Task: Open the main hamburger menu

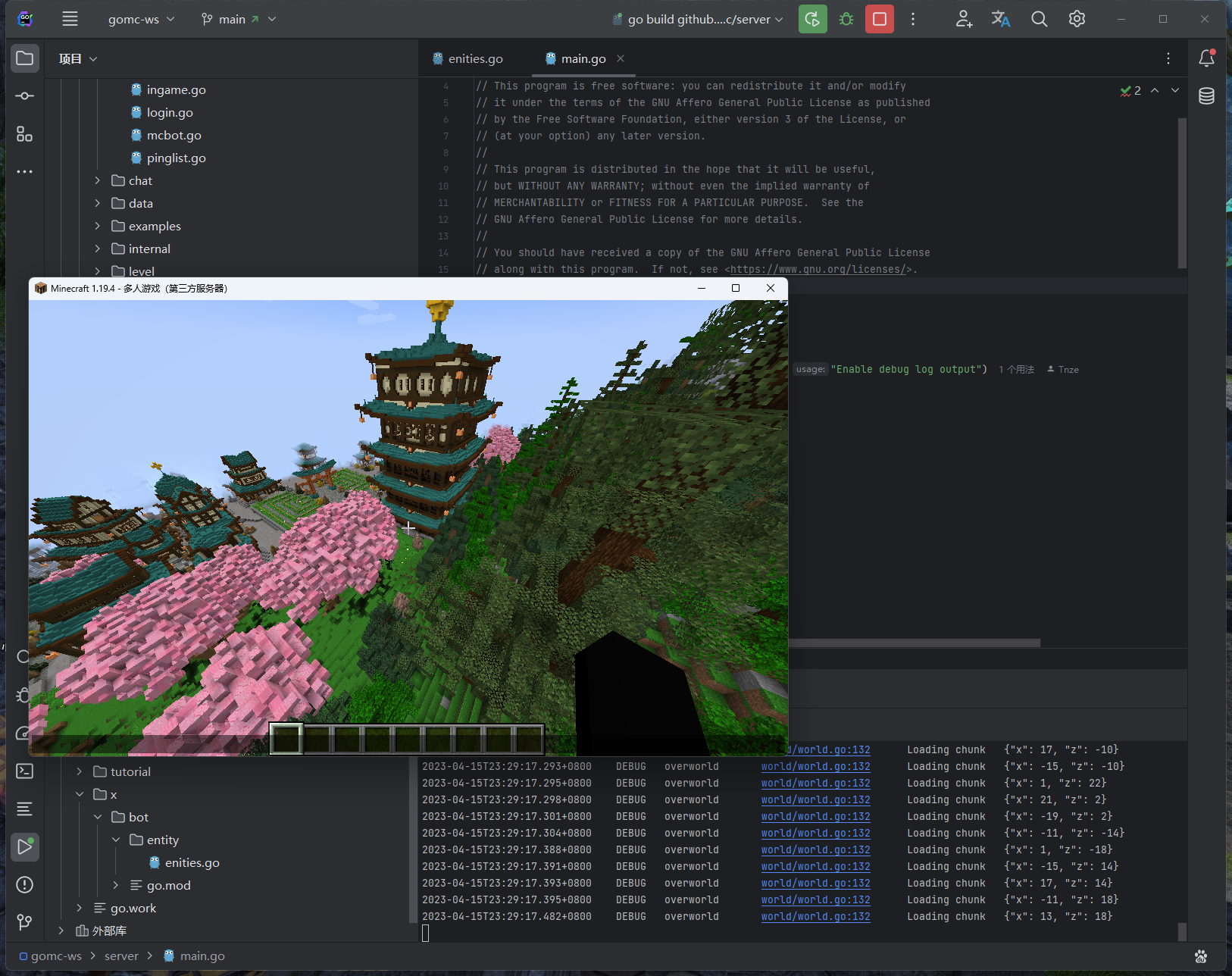Action: pos(70,19)
